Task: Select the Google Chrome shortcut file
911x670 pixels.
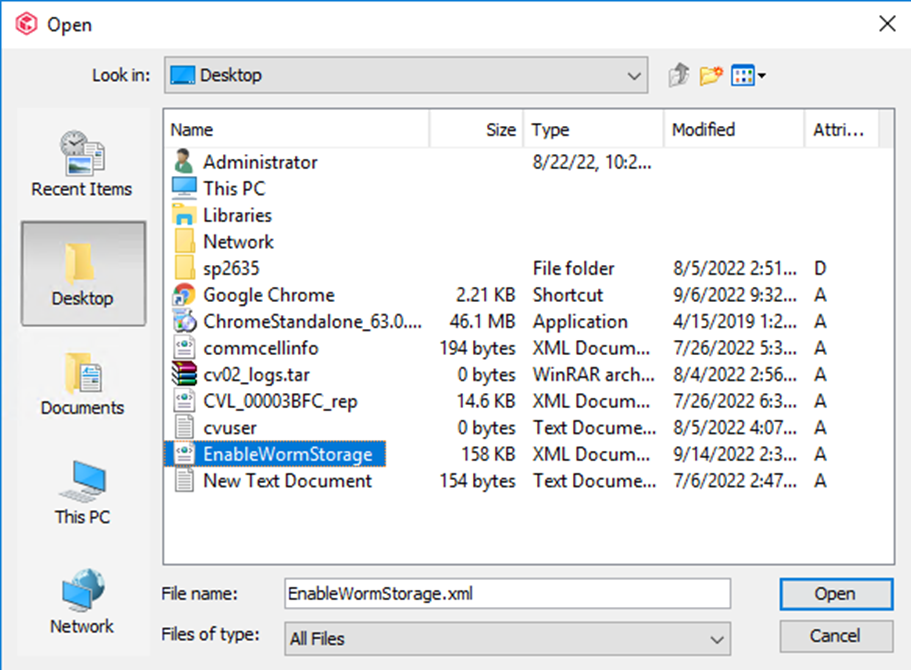Action: pyautogui.click(x=268, y=295)
